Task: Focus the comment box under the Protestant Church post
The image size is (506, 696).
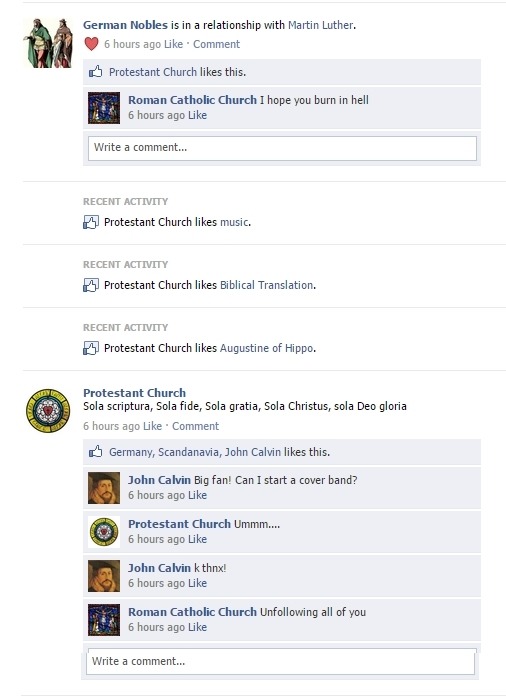Action: point(281,661)
